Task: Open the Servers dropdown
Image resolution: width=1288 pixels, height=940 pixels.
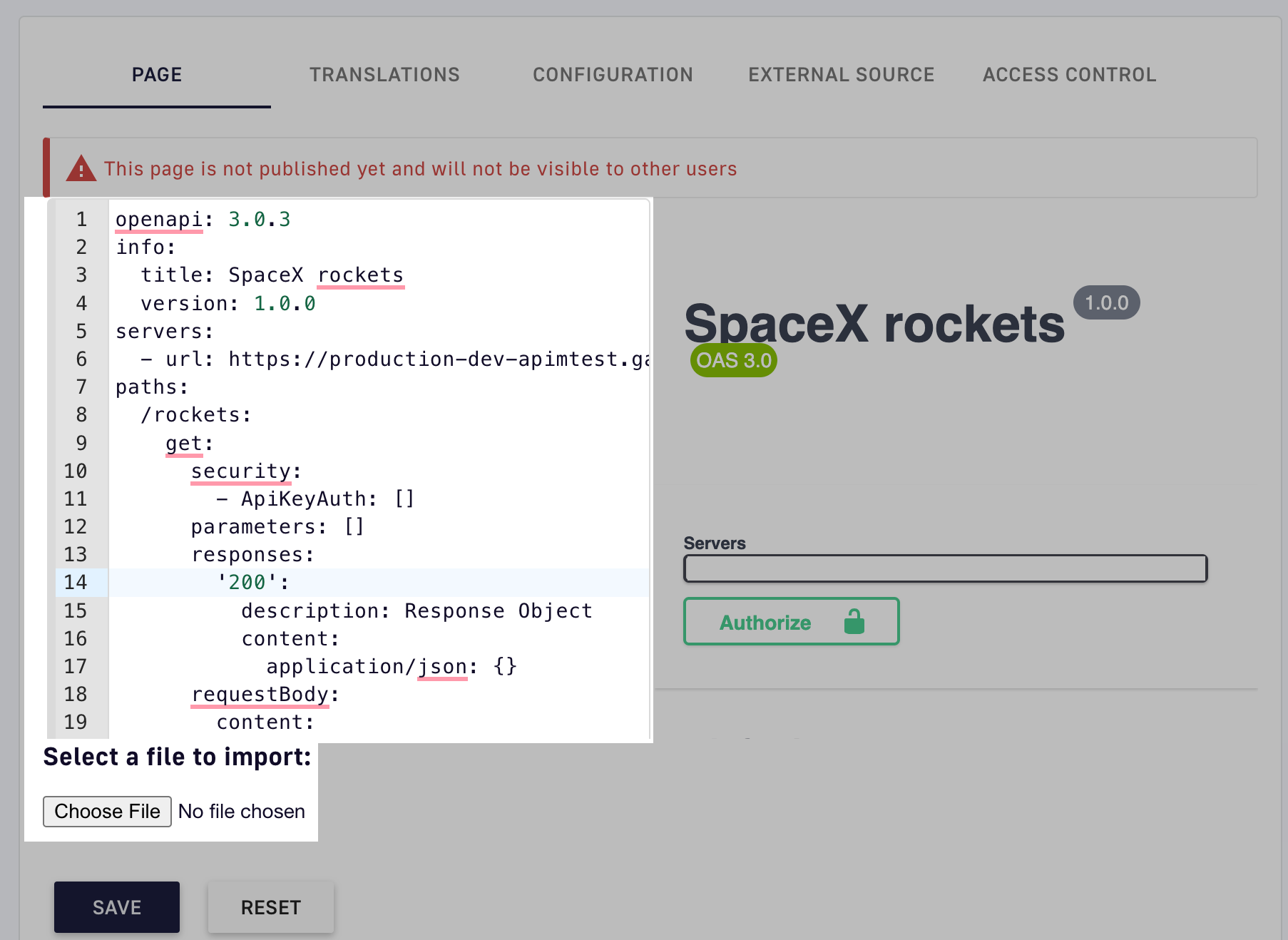Action: (x=945, y=568)
